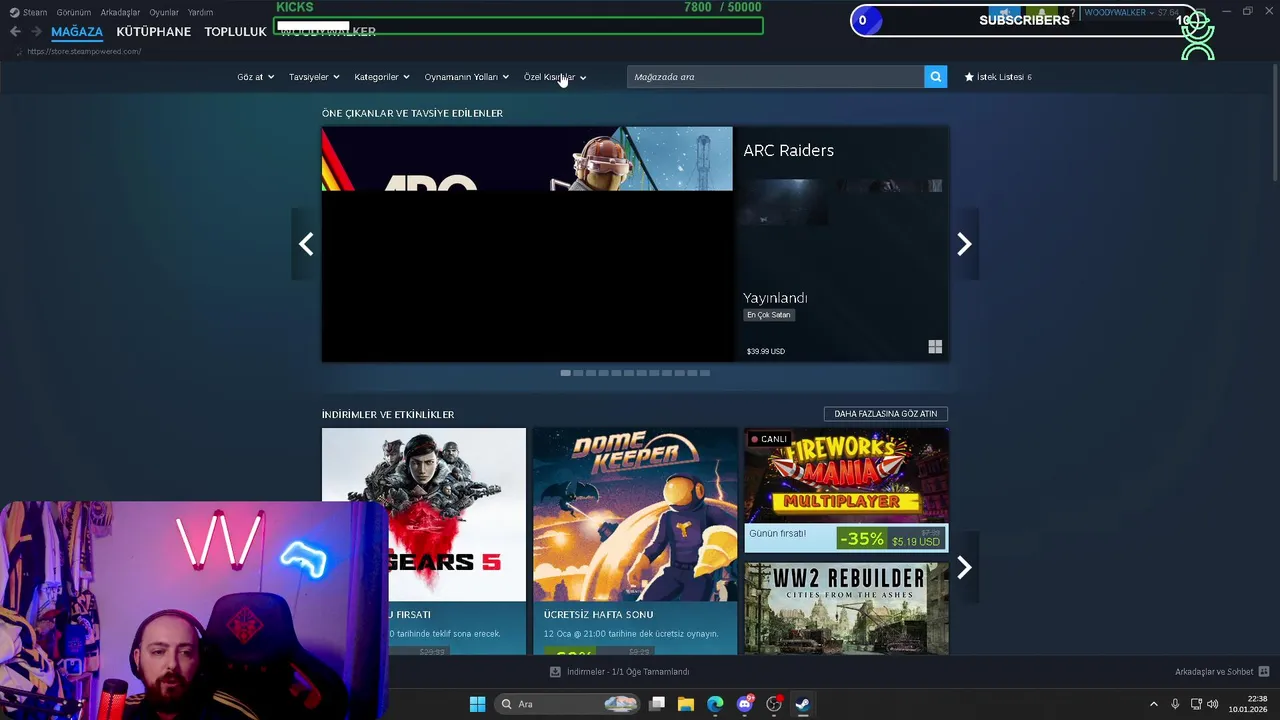Open Arkadaşlar ve Sohbet
This screenshot has width=1280, height=720.
[x=1214, y=672]
